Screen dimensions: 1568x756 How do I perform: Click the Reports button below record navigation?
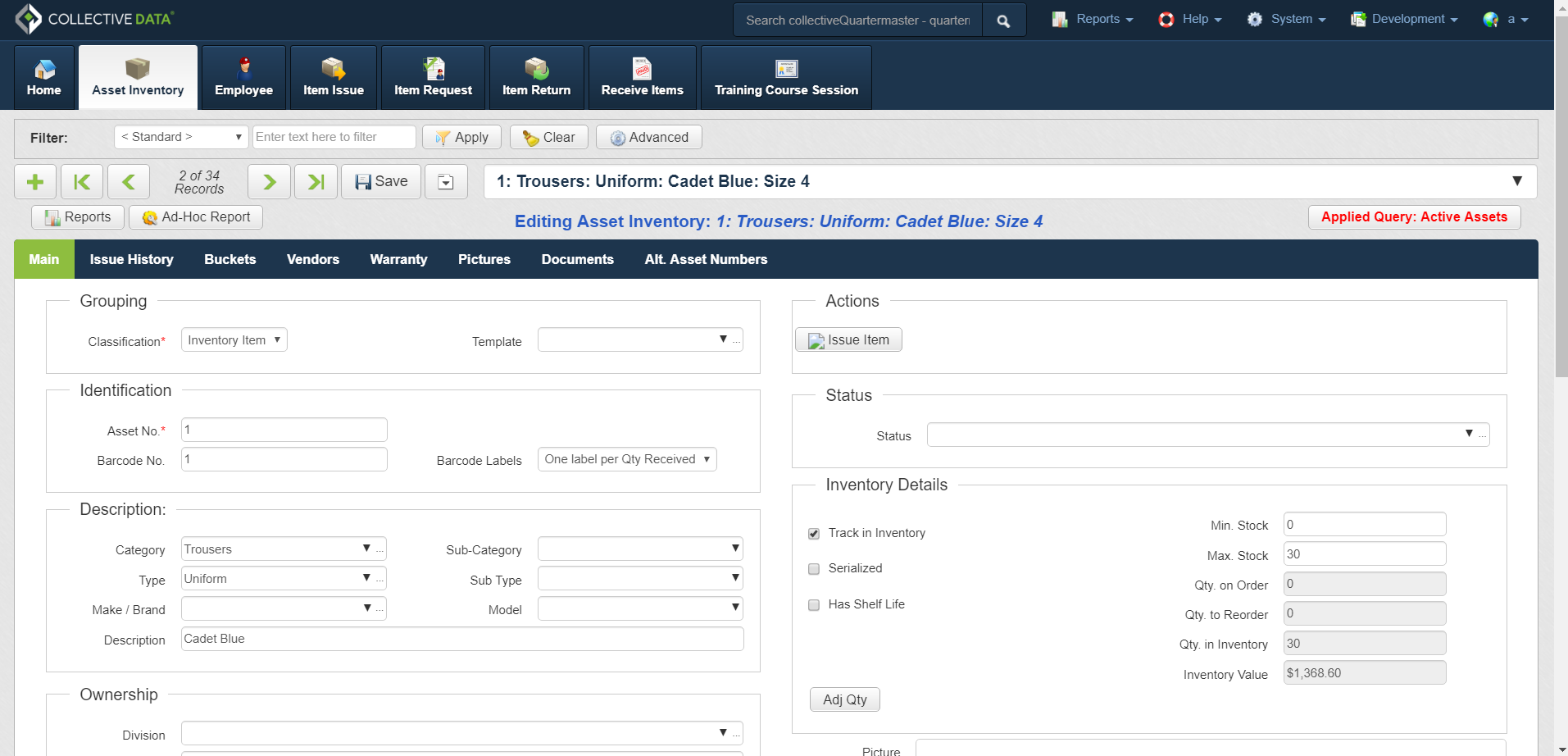pyautogui.click(x=78, y=217)
